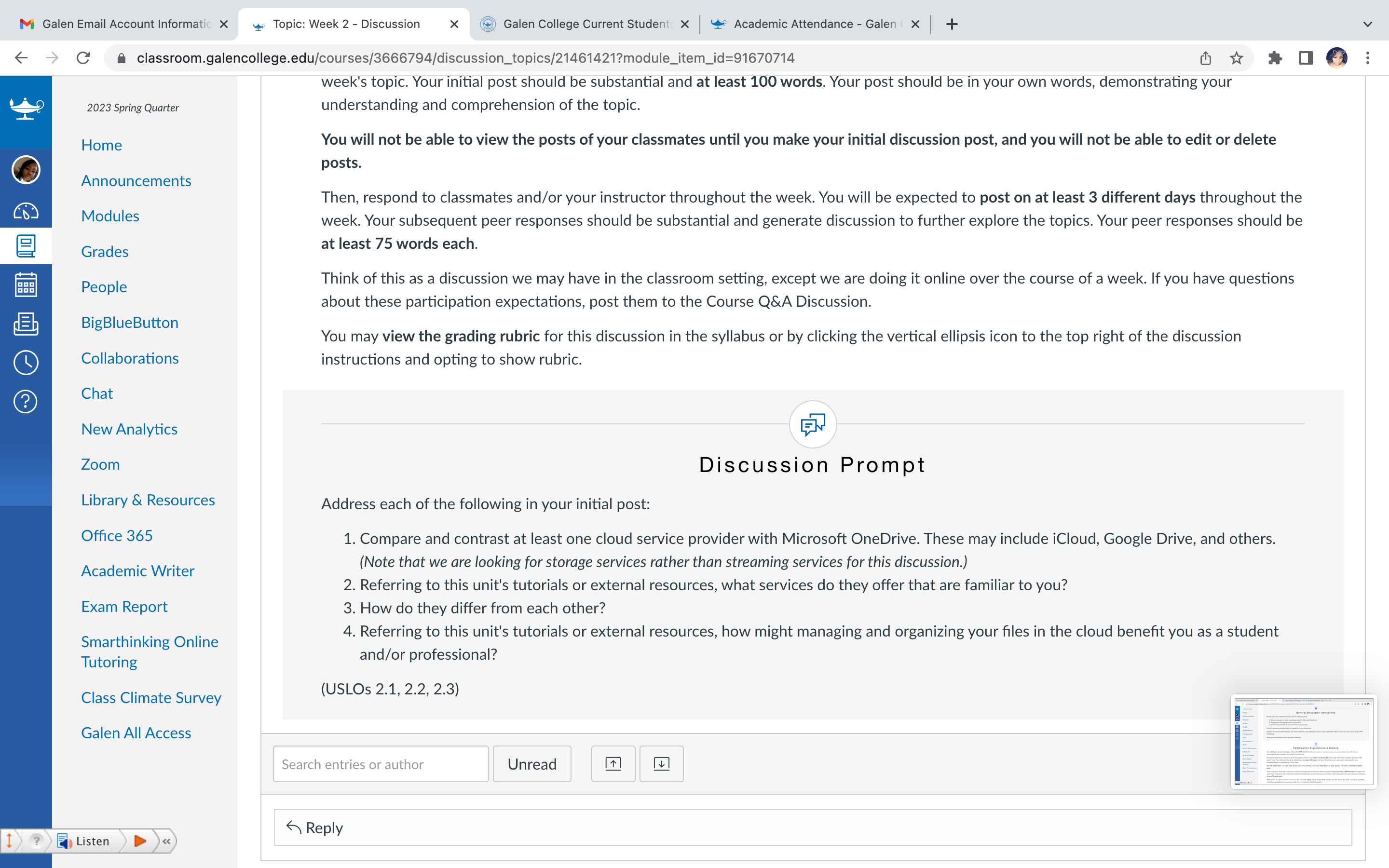Collapse the ReadSpeaker toolbar
This screenshot has width=1389, height=868.
pyautogui.click(x=166, y=841)
